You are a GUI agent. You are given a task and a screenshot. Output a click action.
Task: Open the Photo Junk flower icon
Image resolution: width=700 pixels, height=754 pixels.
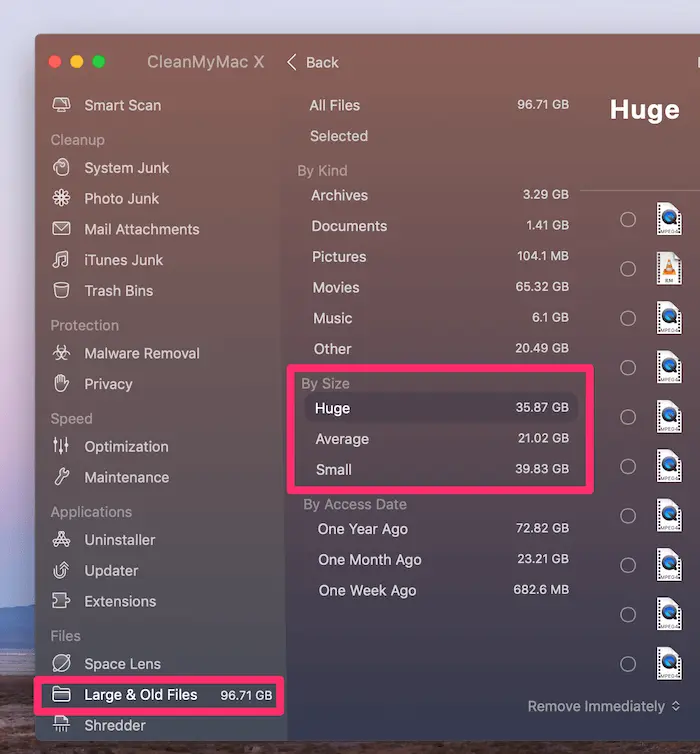tap(62, 199)
